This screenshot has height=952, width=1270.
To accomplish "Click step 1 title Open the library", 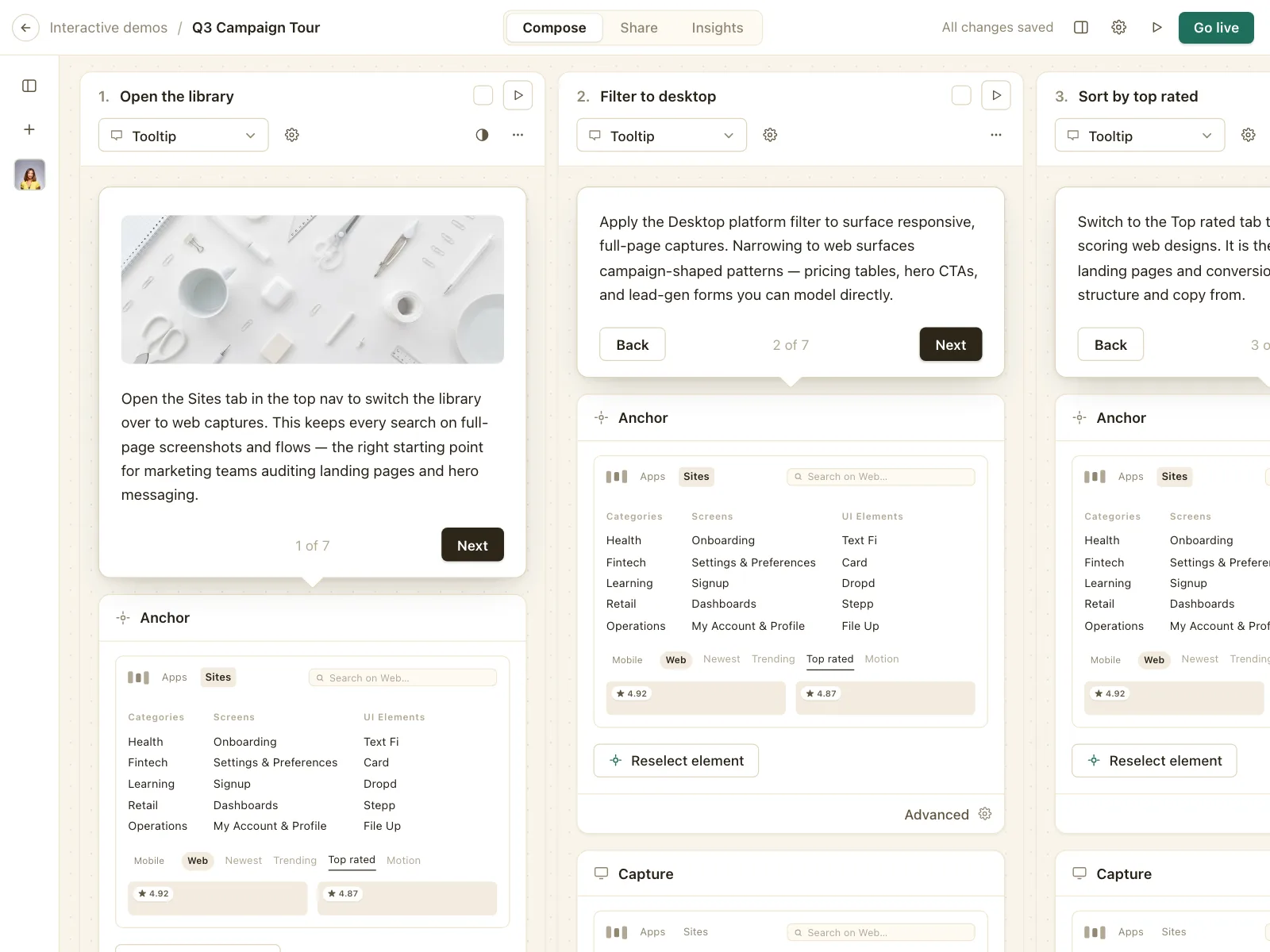I will click(177, 96).
